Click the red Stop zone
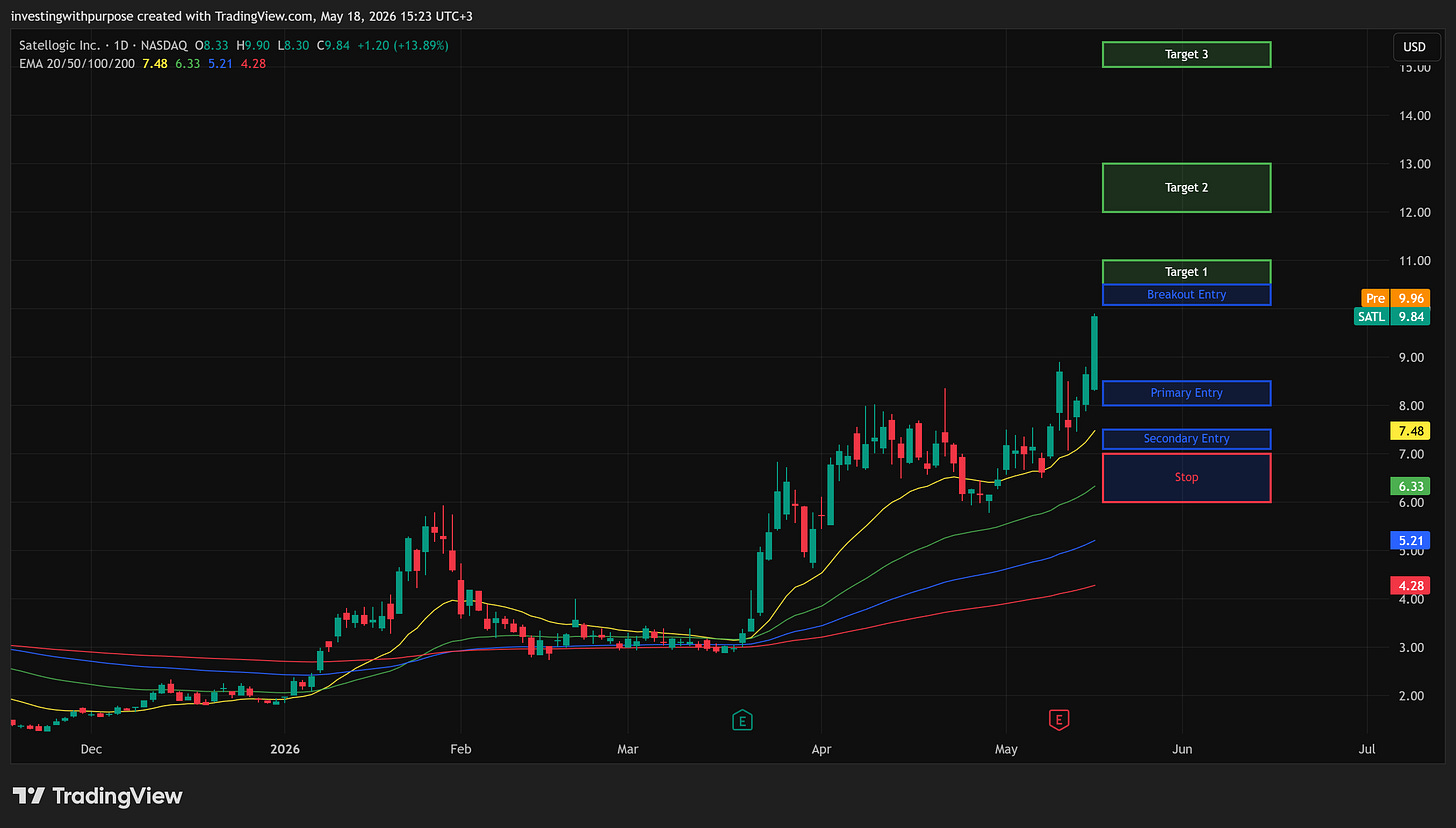Screen dimensions: 1456x828 click(x=1186, y=477)
